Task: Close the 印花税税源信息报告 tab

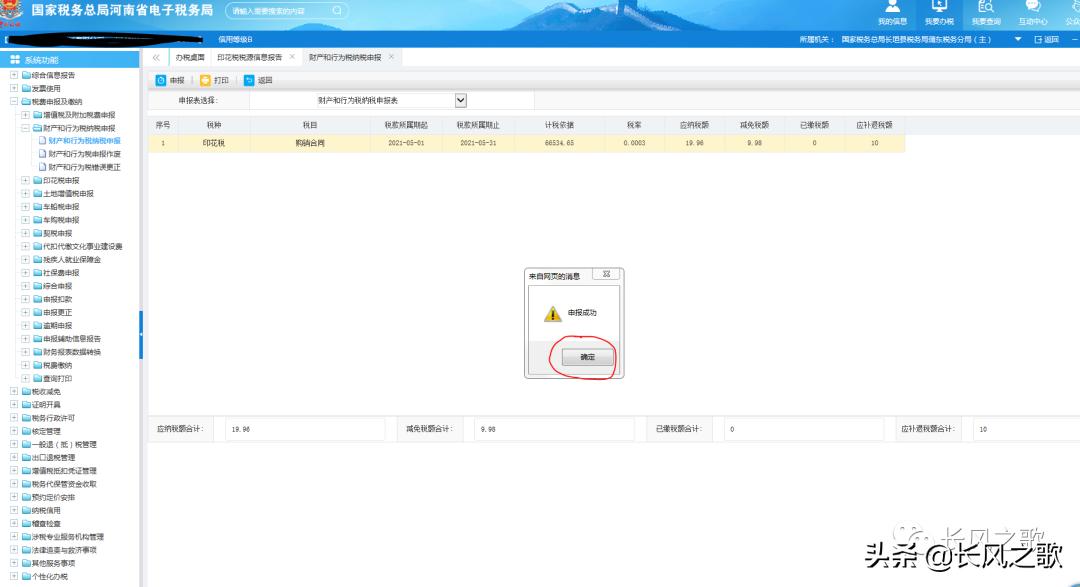Action: [x=292, y=56]
